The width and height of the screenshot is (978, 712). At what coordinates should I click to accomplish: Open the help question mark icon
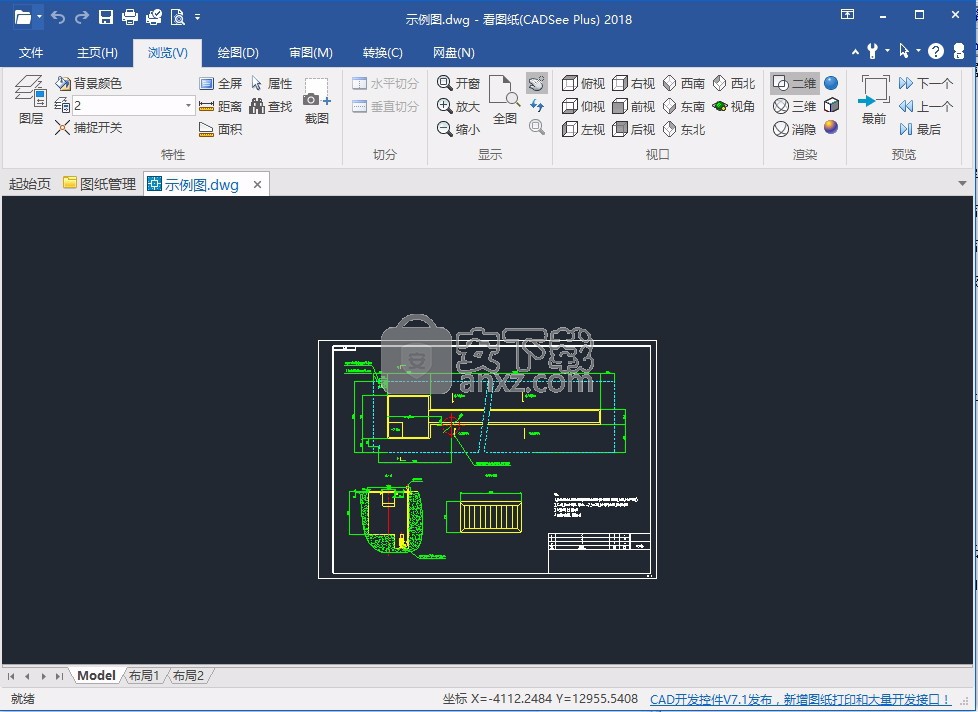[x=935, y=51]
